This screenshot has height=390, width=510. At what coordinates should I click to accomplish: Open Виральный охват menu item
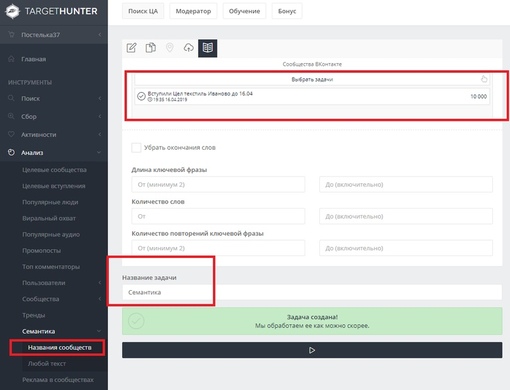point(49,218)
